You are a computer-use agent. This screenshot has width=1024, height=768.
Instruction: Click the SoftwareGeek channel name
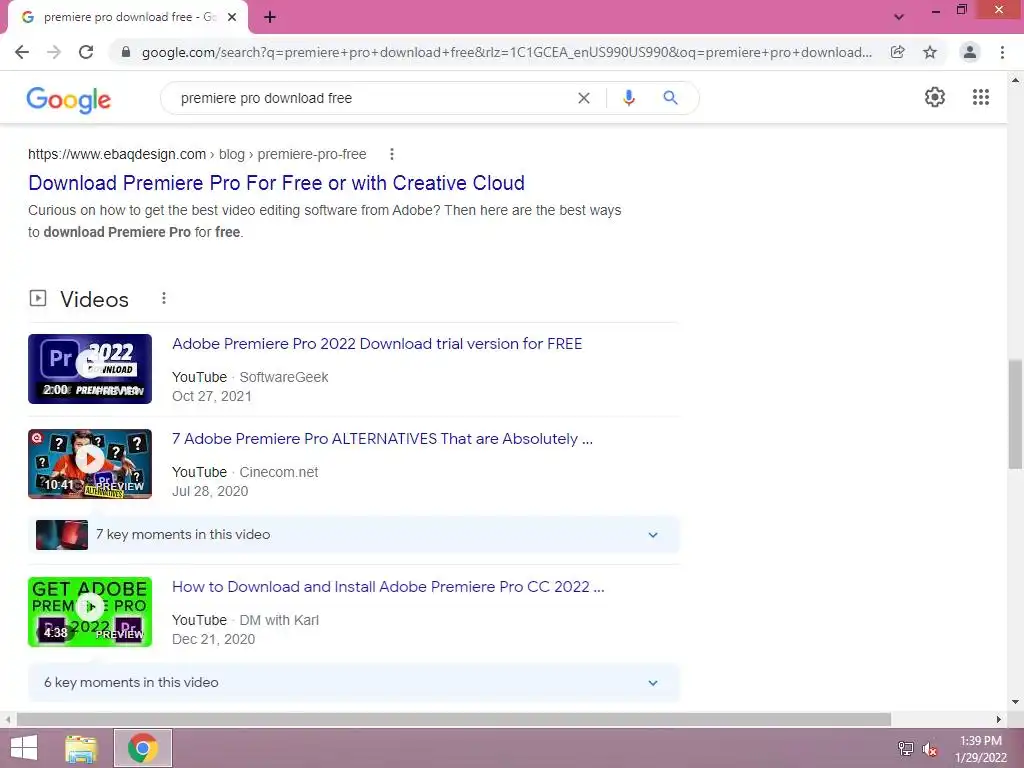click(283, 377)
